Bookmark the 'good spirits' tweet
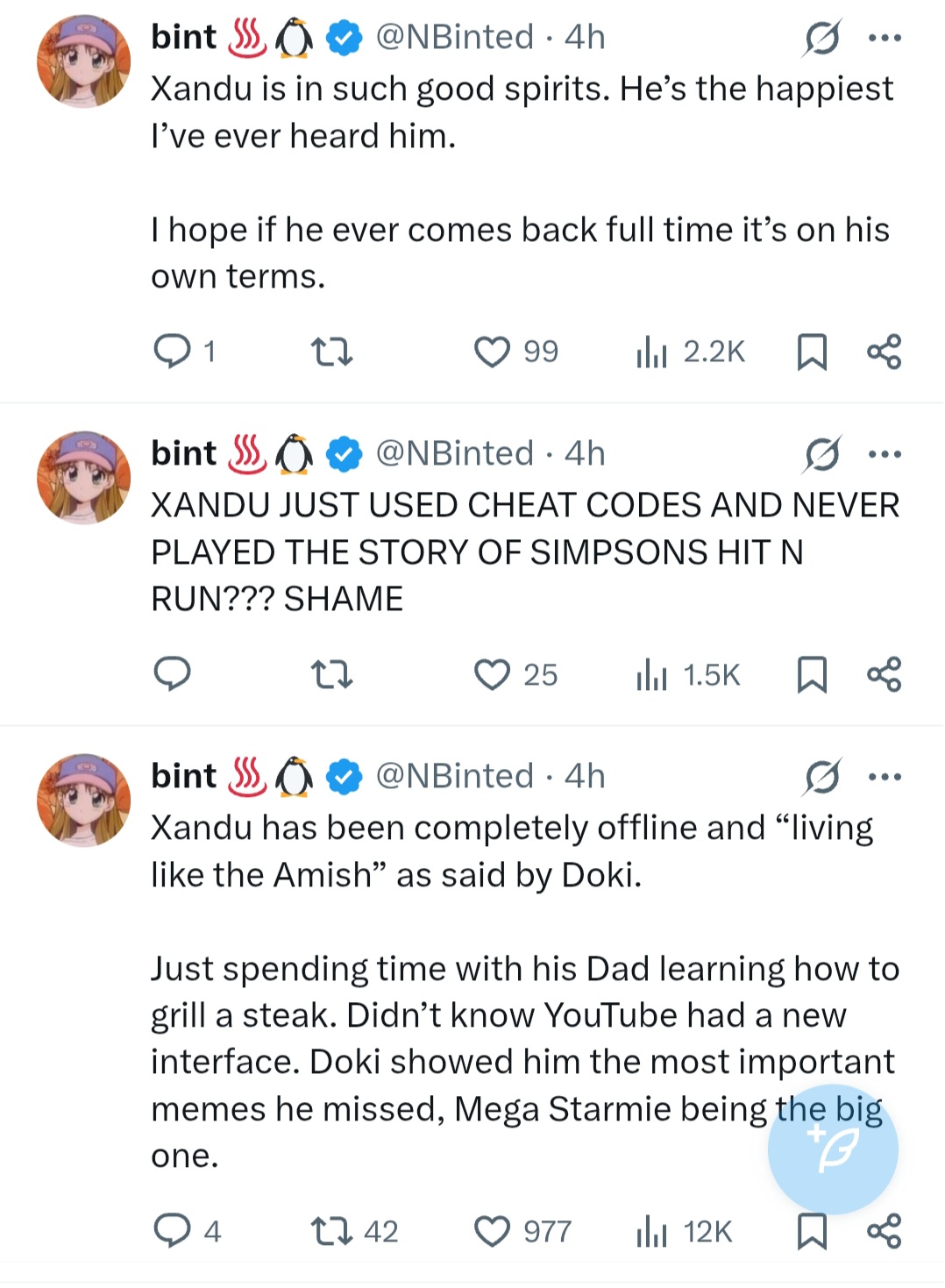This screenshot has width=945, height=1288. (812, 352)
